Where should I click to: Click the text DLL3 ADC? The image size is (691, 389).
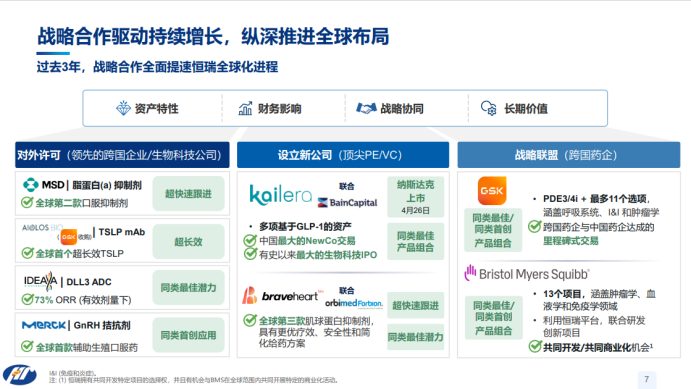(89, 282)
